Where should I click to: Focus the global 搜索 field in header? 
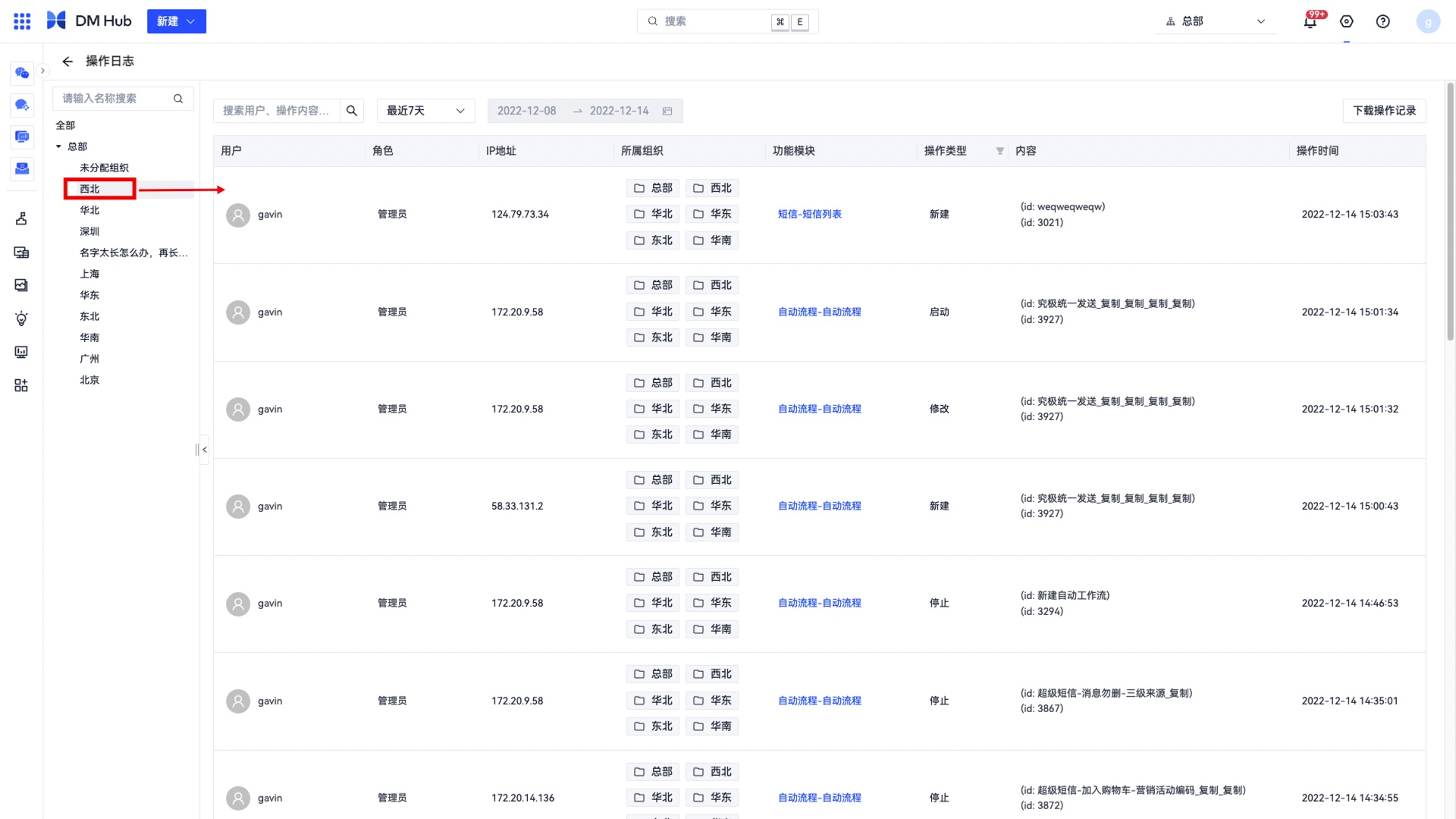point(727,21)
